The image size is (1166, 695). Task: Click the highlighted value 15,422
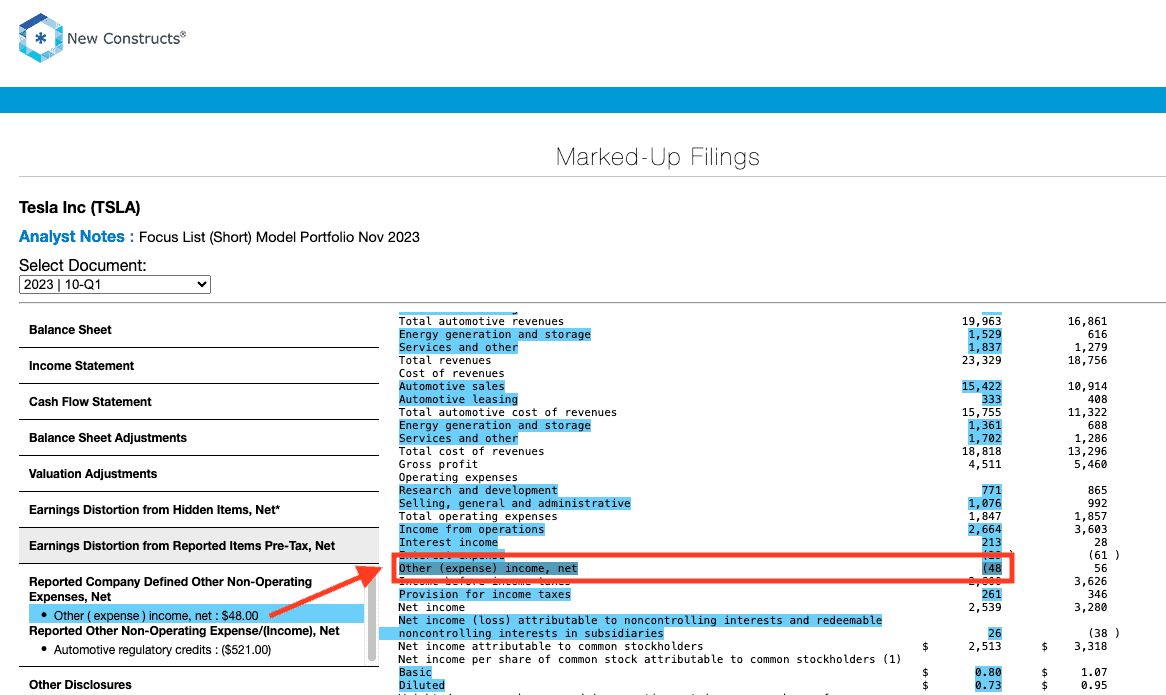pos(982,387)
